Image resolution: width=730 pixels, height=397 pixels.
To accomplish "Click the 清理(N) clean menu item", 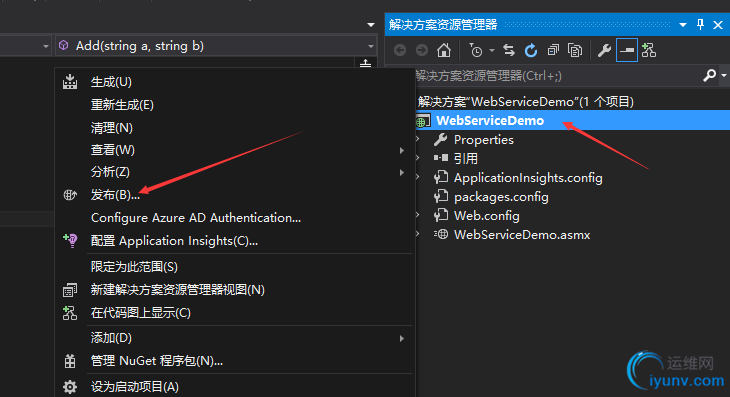I will (x=235, y=128).
